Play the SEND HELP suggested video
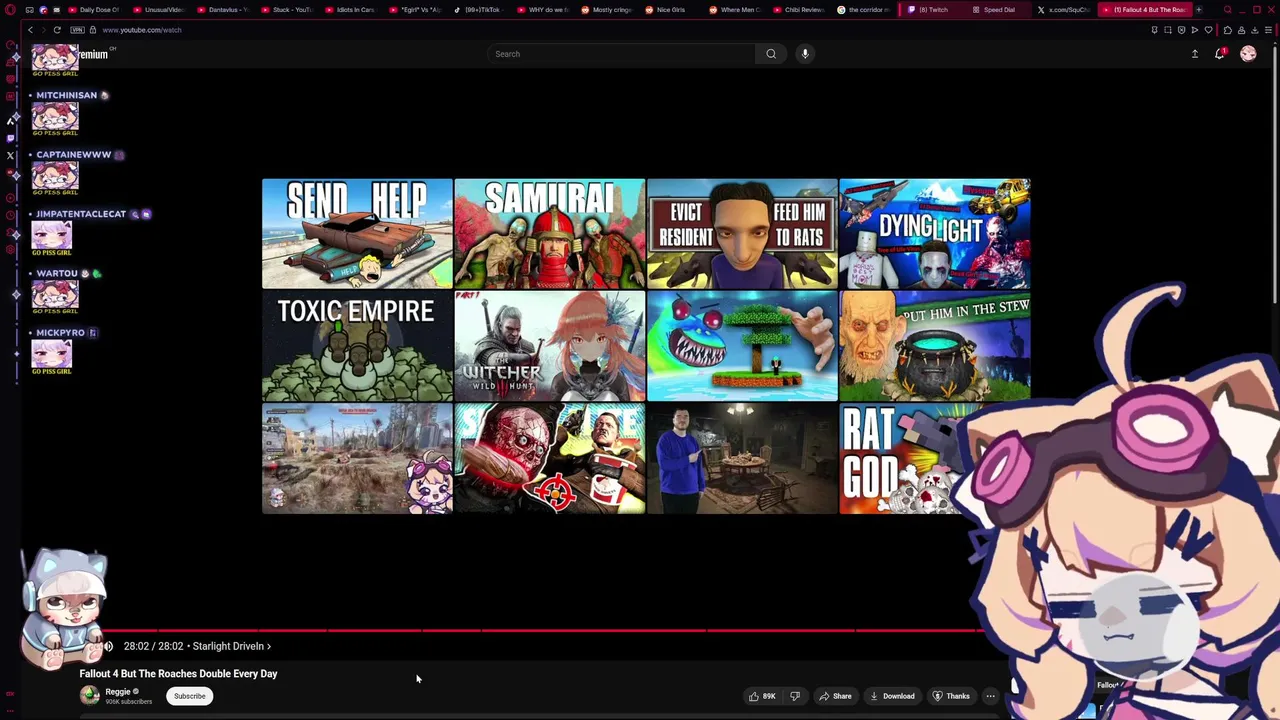Image resolution: width=1280 pixels, height=720 pixels. click(357, 234)
